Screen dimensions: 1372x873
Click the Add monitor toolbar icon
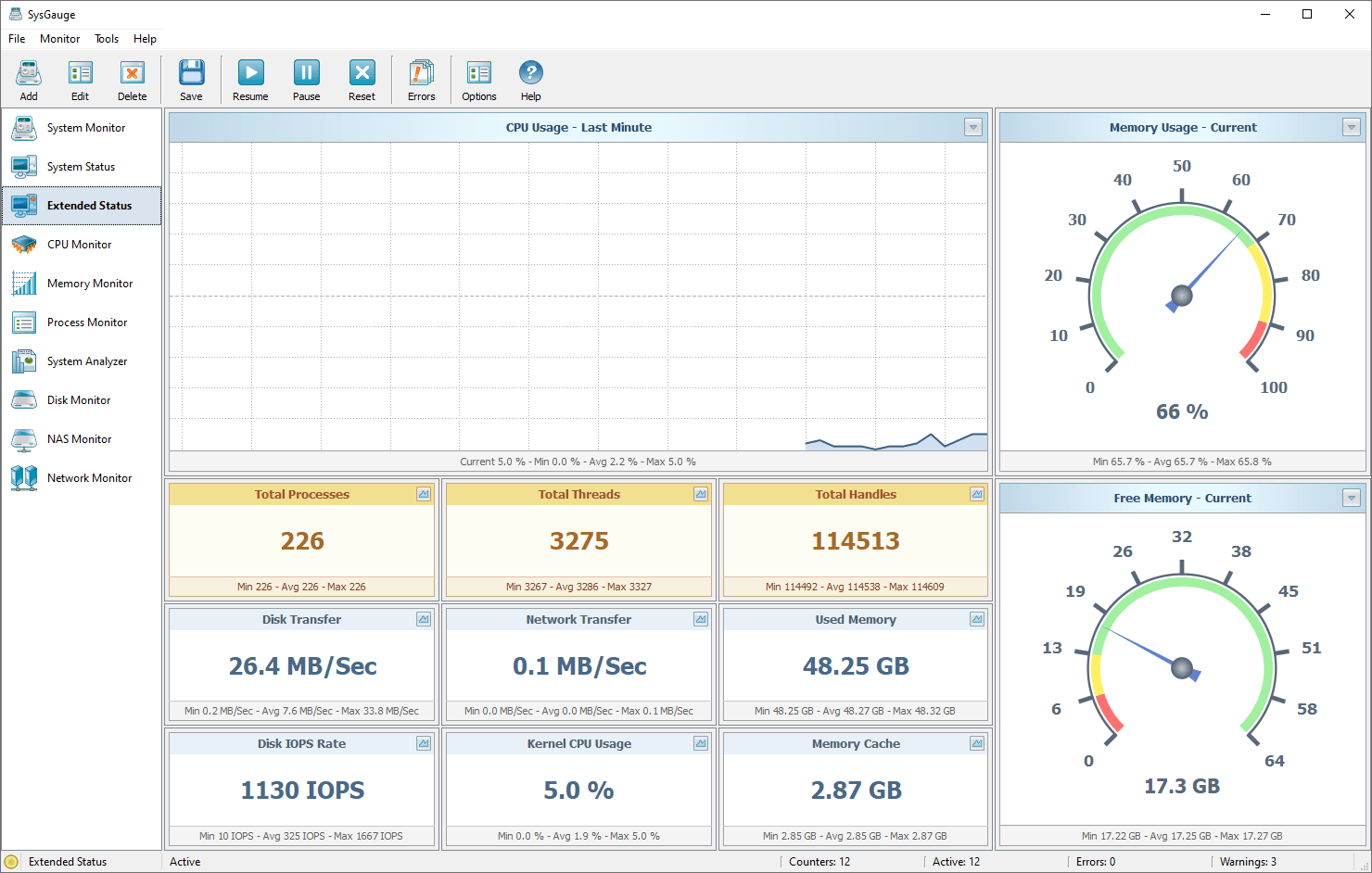29,73
